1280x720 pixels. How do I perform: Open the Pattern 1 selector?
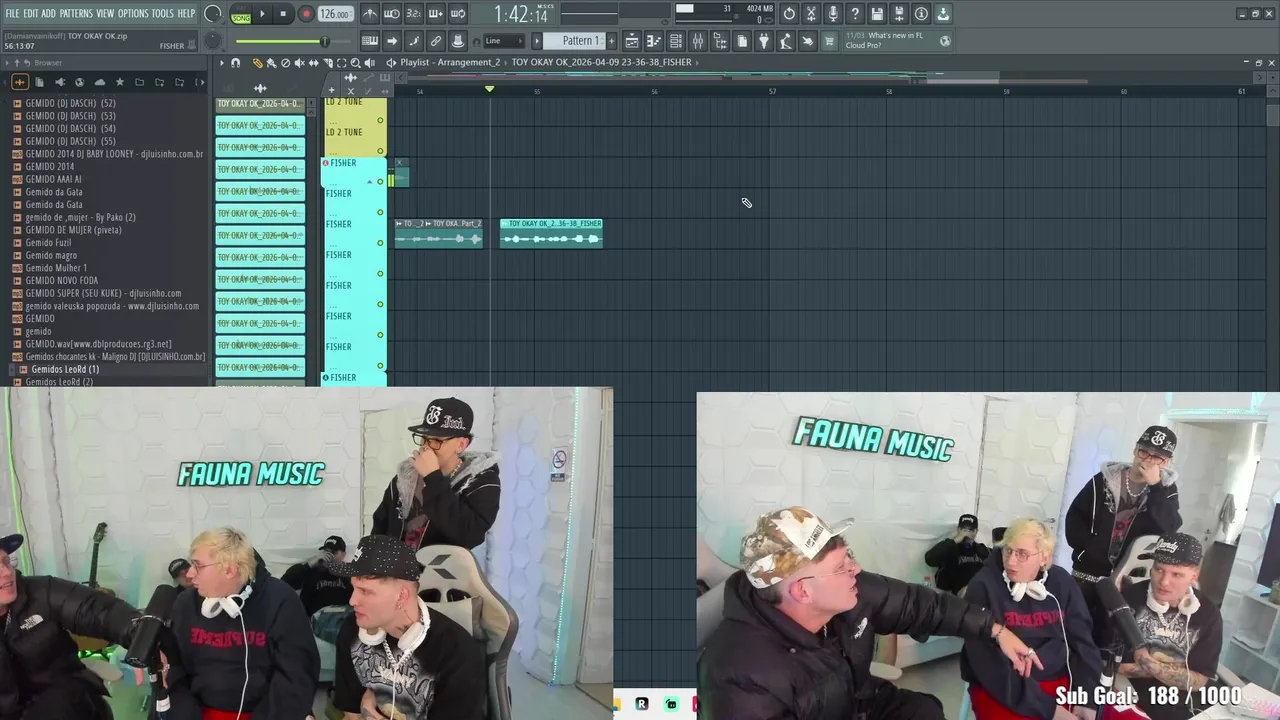click(574, 41)
